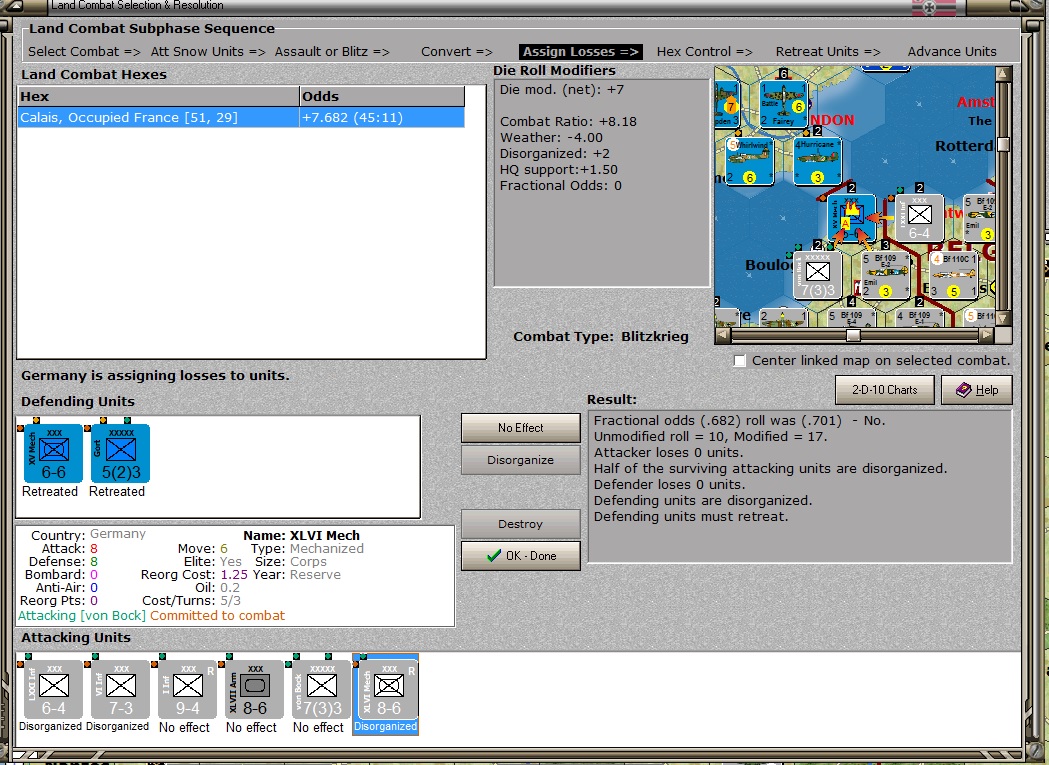The image size is (1049, 765).
Task: Click the Bf 109 E-4 counter at map bottom
Action: coord(851,317)
